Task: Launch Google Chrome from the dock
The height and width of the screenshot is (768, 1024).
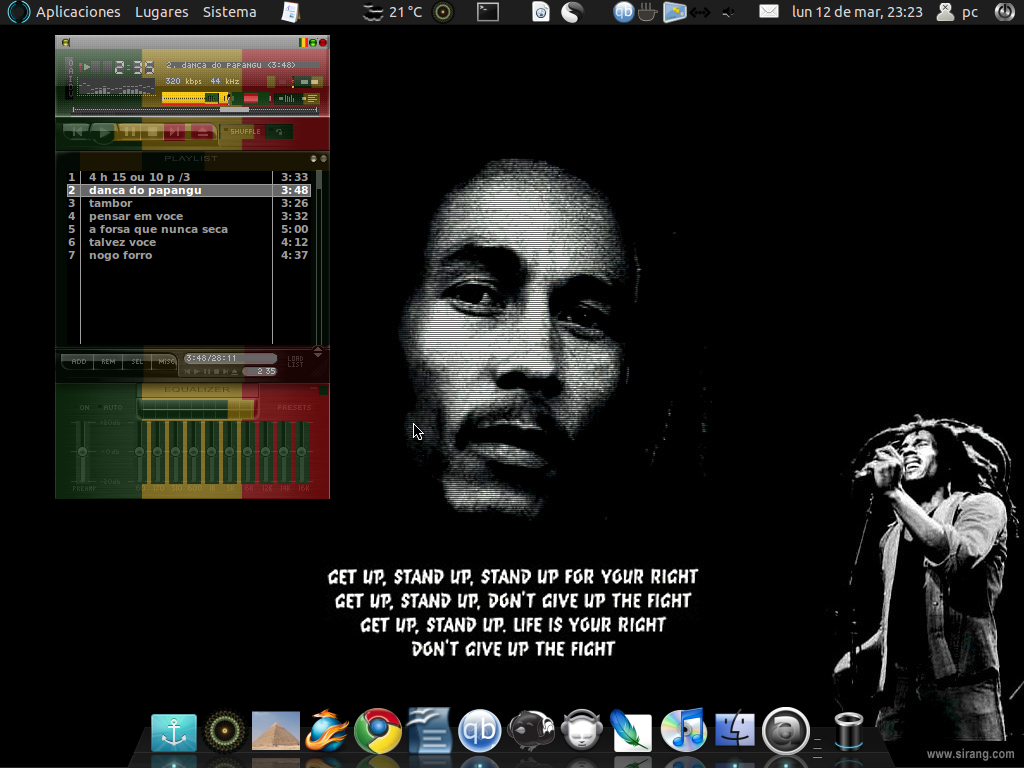Action: pos(378,731)
